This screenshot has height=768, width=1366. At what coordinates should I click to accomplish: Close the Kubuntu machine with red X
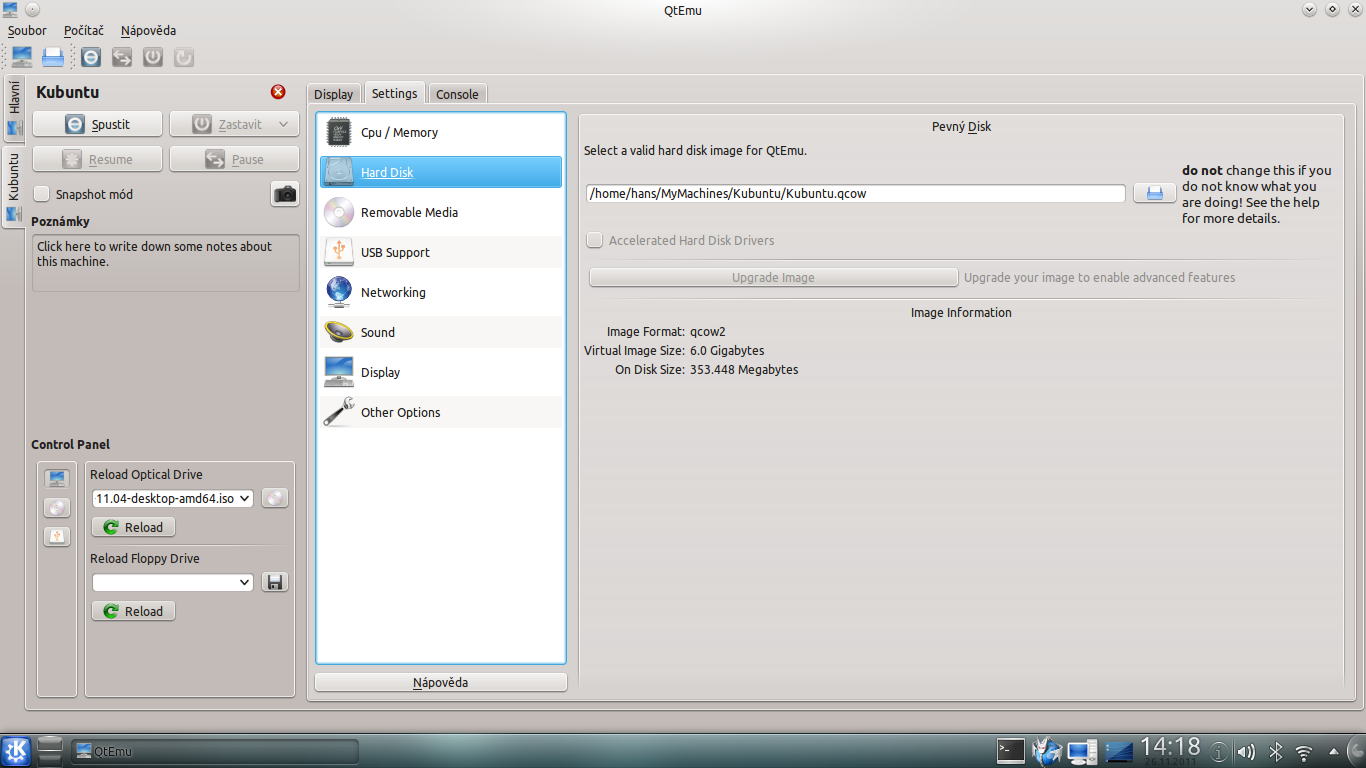coord(278,92)
